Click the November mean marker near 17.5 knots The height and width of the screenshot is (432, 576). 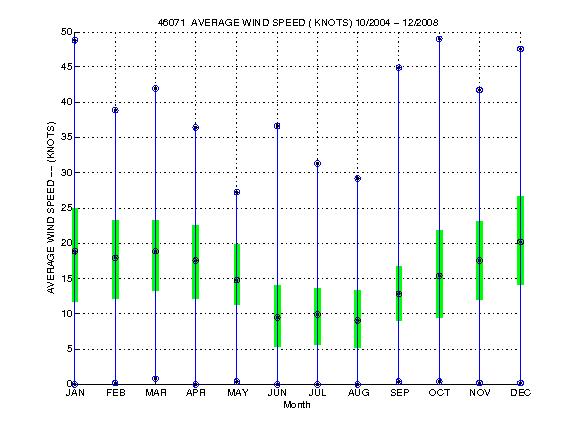(479, 260)
